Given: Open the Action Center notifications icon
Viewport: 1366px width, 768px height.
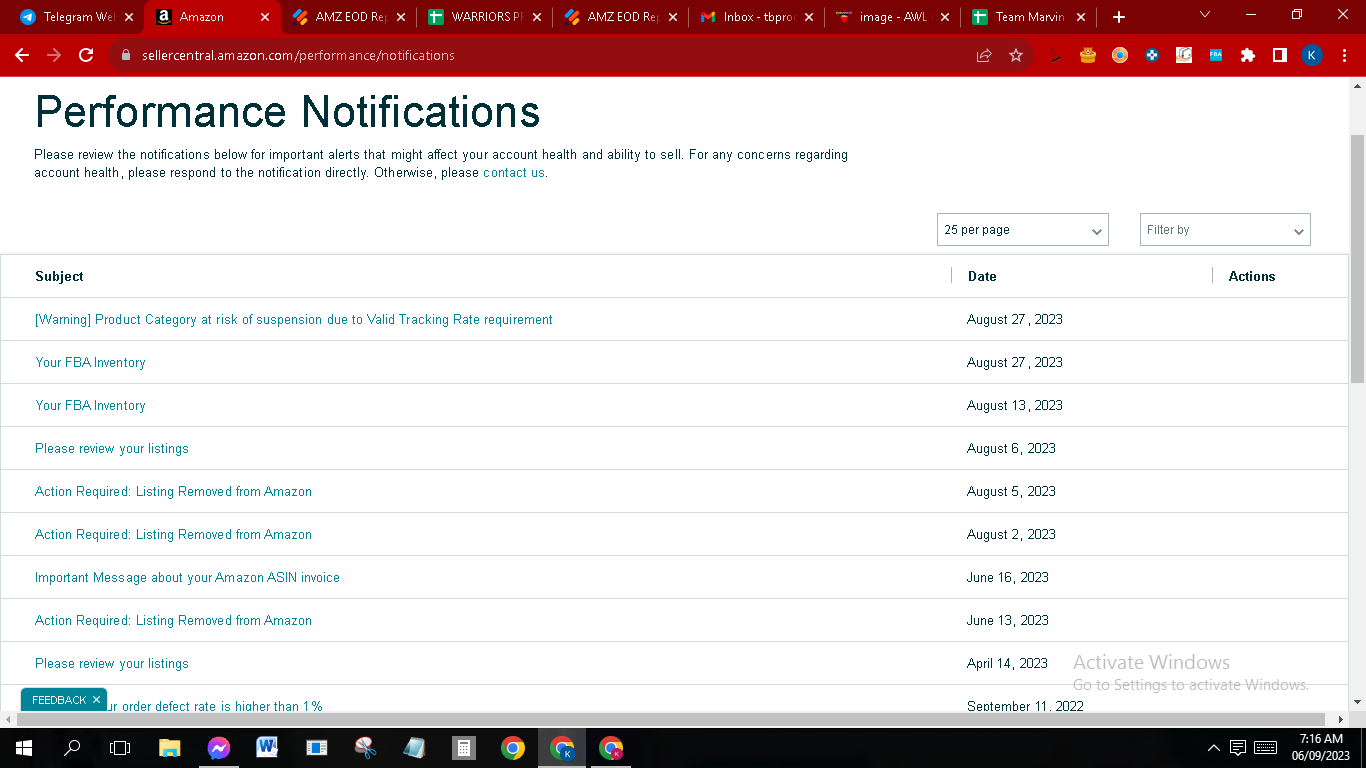Looking at the screenshot, I should (x=1238, y=748).
